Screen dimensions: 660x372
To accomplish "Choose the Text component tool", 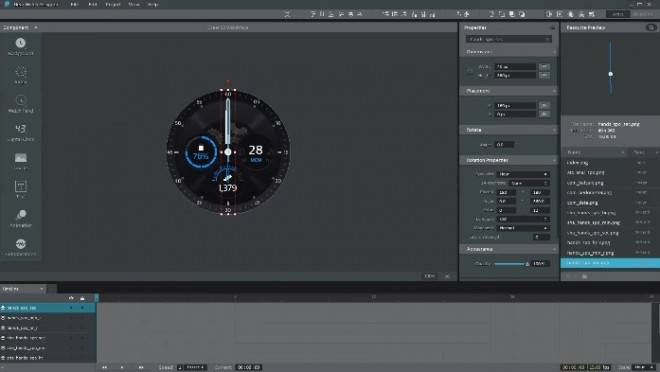I will pos(20,189).
